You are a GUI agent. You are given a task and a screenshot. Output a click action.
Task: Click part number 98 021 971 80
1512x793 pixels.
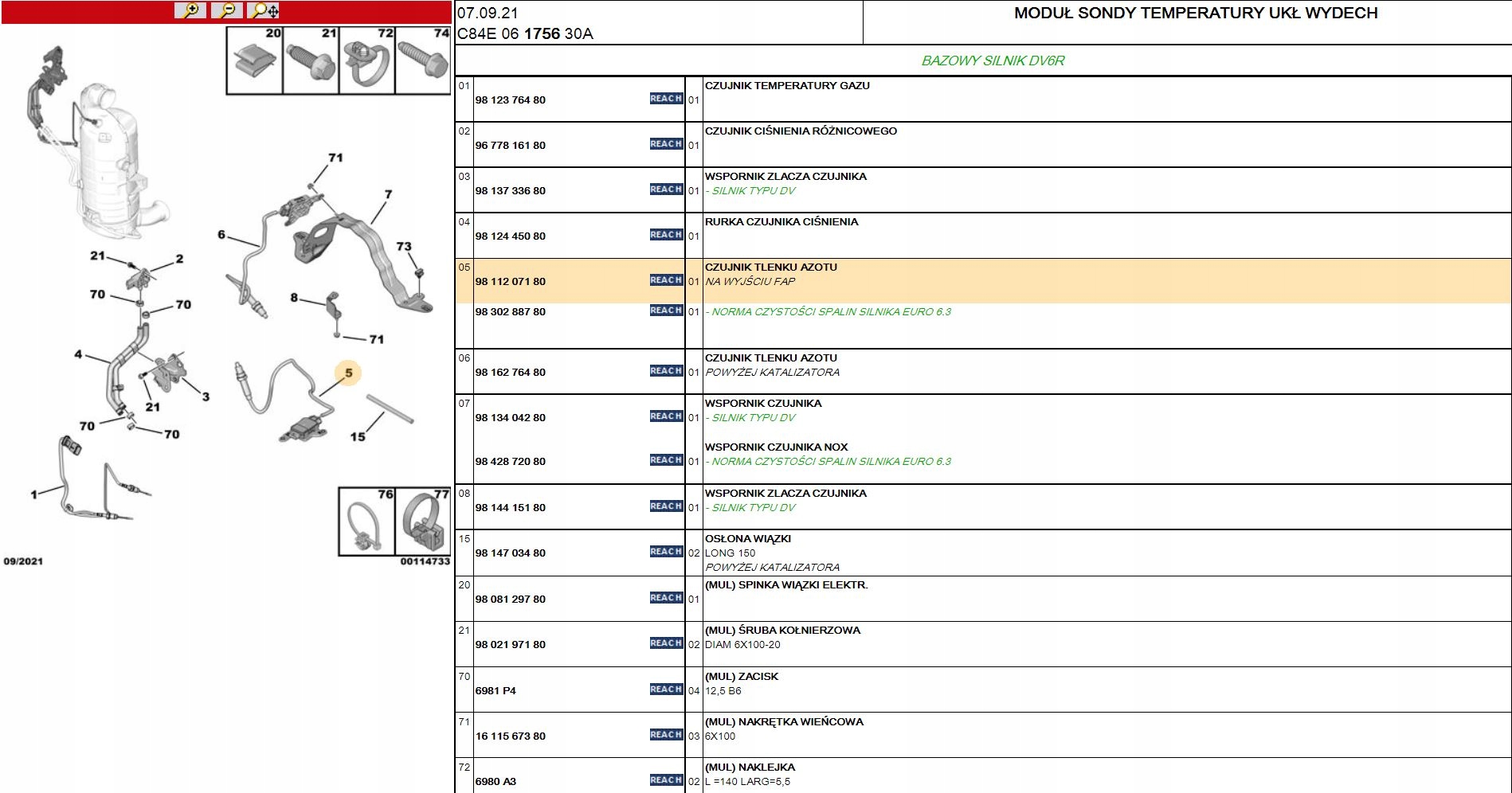[511, 645]
